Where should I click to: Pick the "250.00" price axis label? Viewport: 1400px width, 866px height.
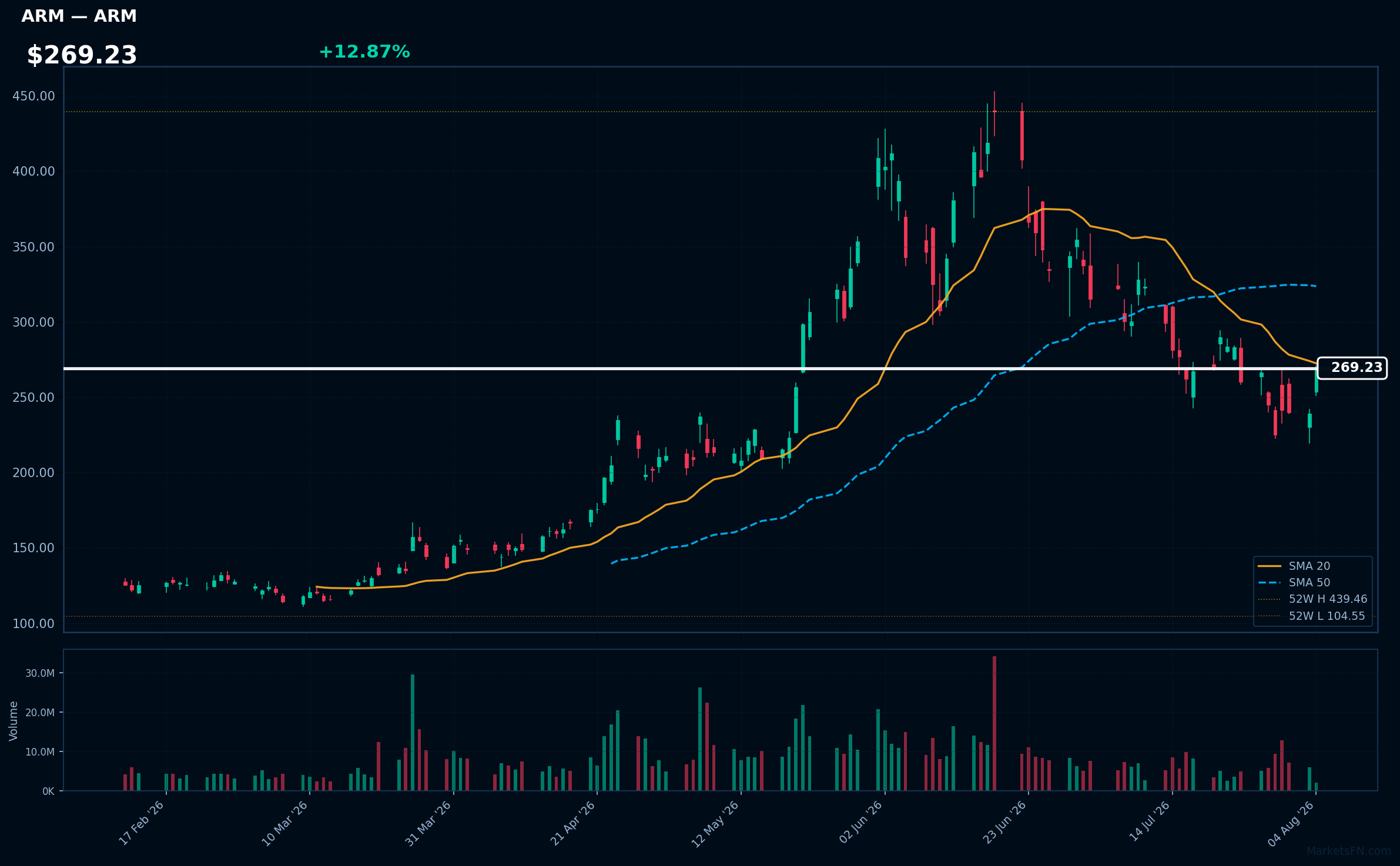coord(34,398)
